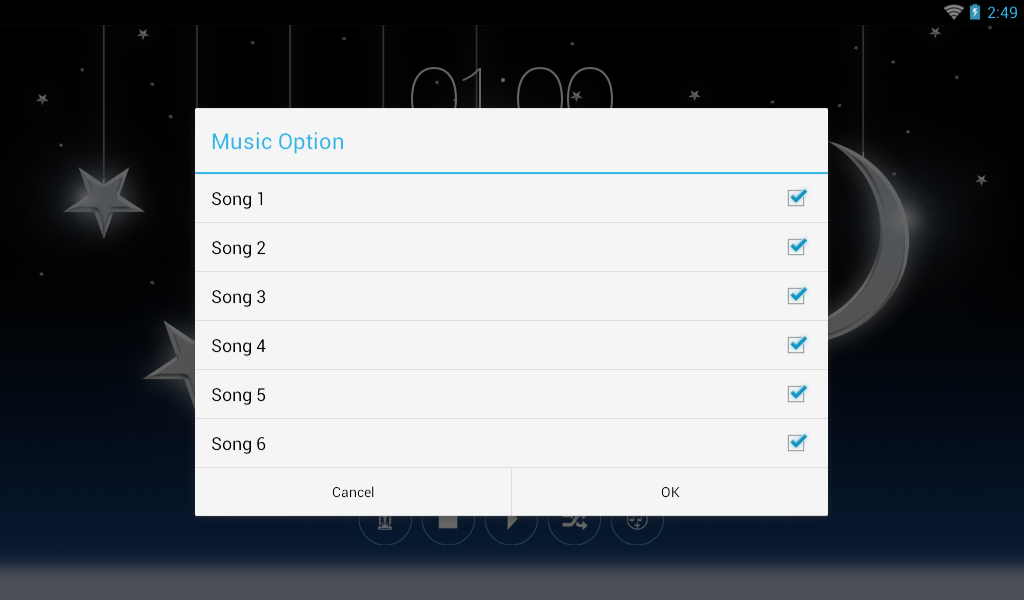Tap the Music Option dialog title
Image resolution: width=1024 pixels, height=600 pixels.
[278, 142]
